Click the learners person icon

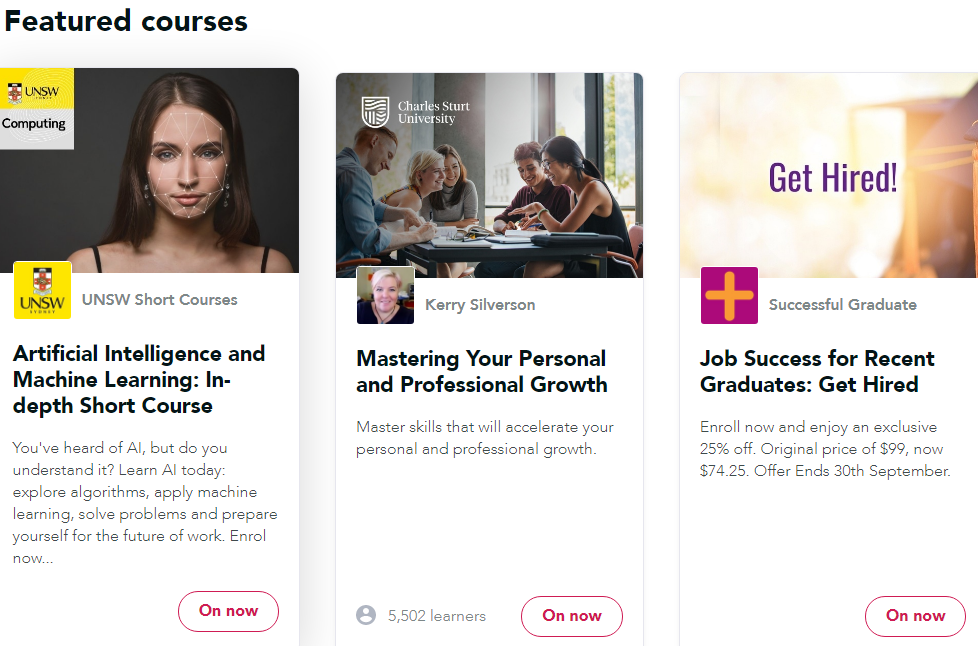coord(365,615)
